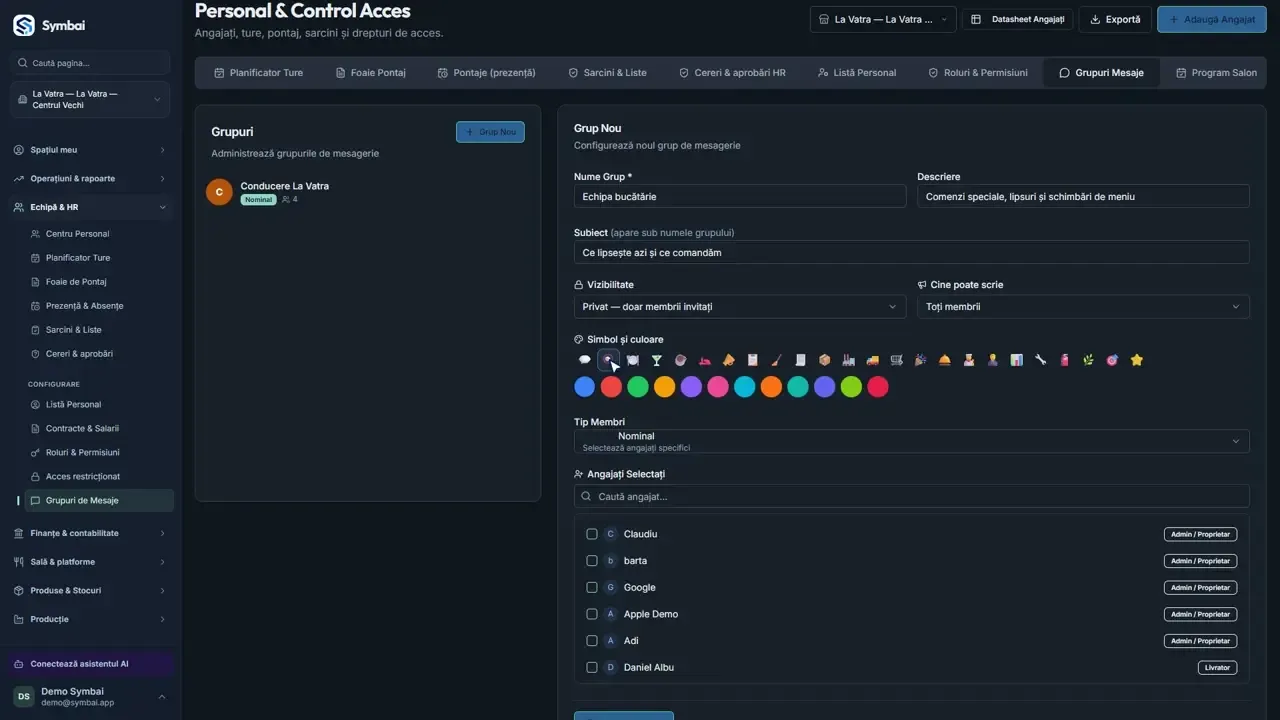Pick the bar chart group symbol
The height and width of the screenshot is (720, 1280).
tap(1017, 360)
